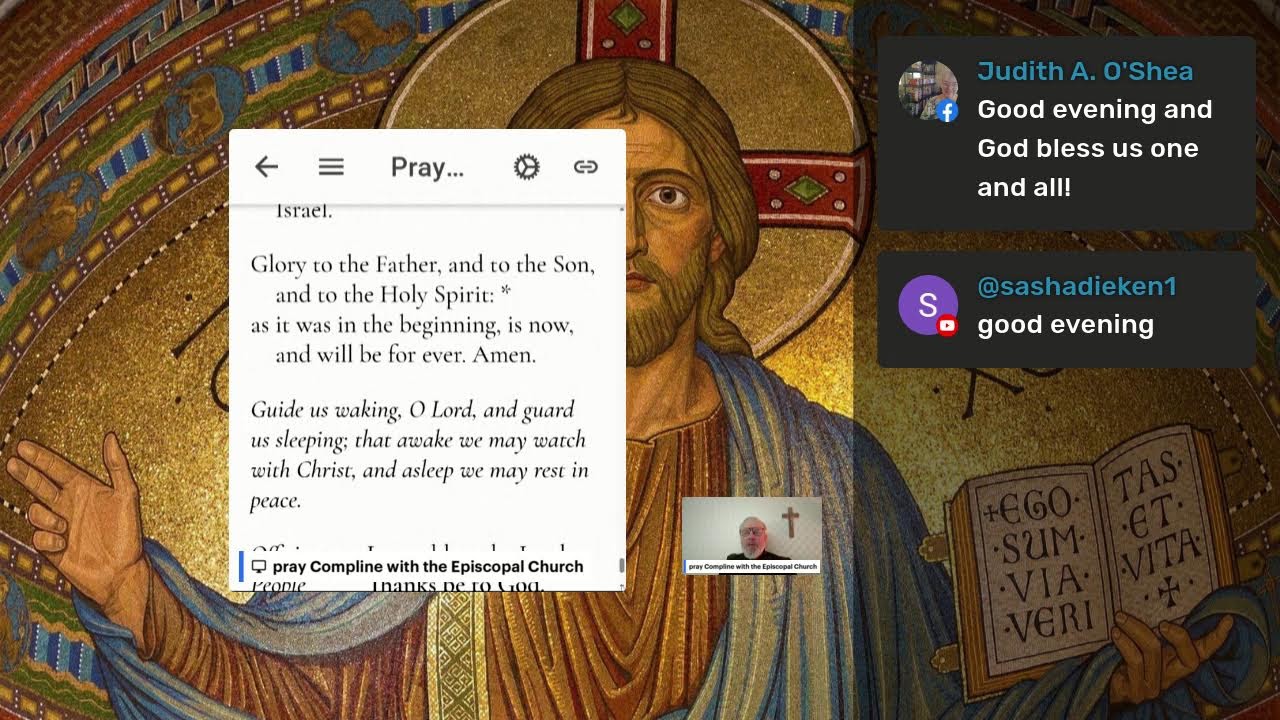Open the settings gear in prayer app
1280x720 pixels.
click(x=527, y=167)
